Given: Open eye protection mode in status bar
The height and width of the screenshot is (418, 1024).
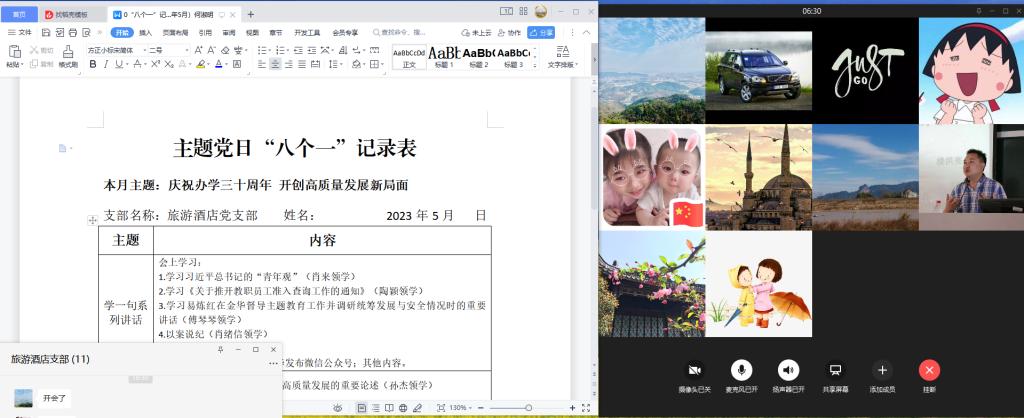Looking at the screenshot, I should [338, 408].
